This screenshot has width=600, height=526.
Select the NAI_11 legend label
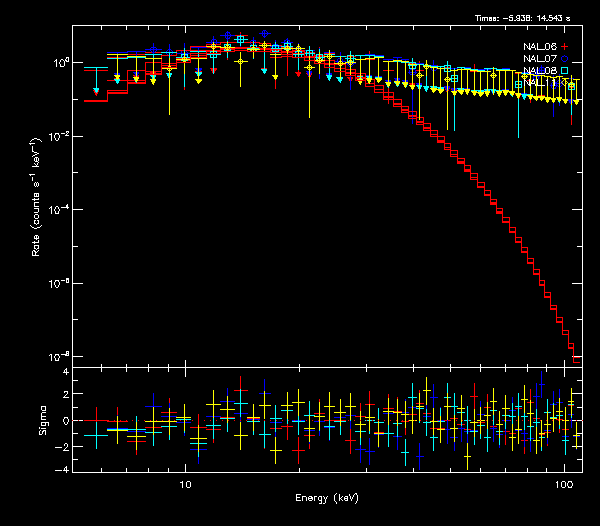(538, 84)
